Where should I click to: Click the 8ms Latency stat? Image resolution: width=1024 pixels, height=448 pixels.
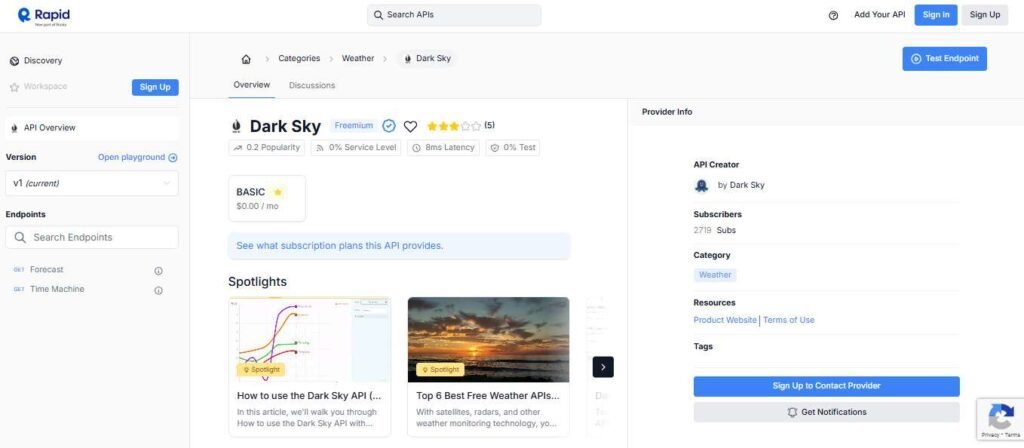point(443,148)
